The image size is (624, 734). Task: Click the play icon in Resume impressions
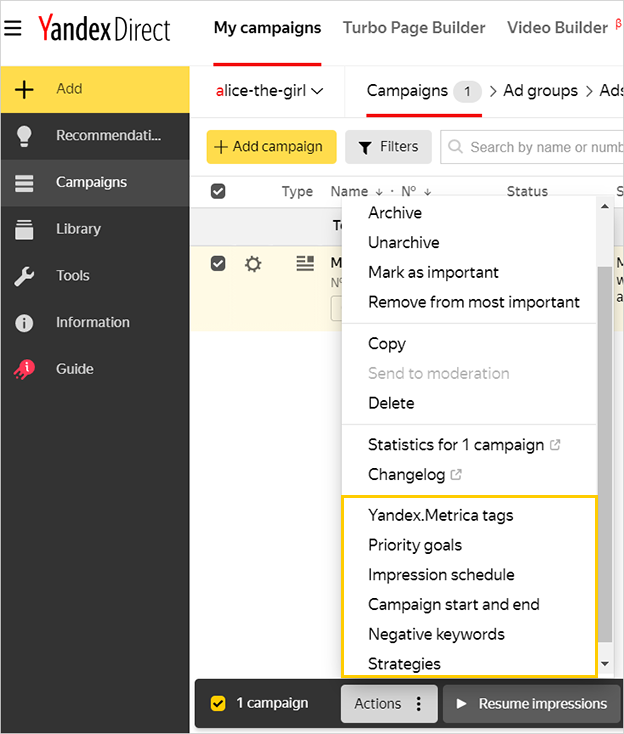point(461,704)
